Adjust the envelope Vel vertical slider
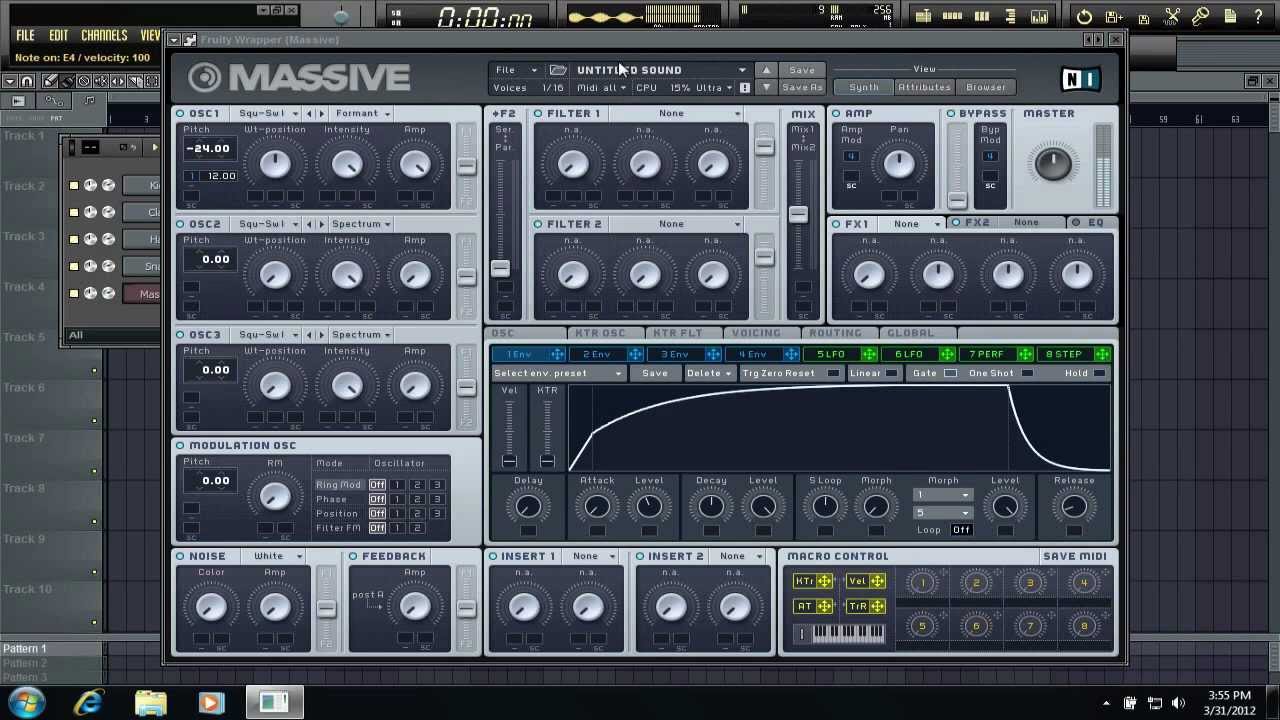 (x=509, y=432)
